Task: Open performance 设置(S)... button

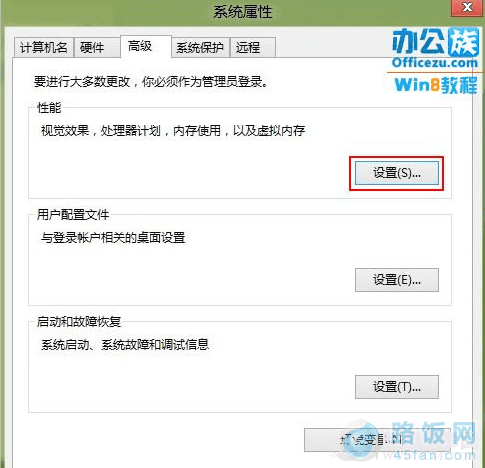Action: coord(397,173)
